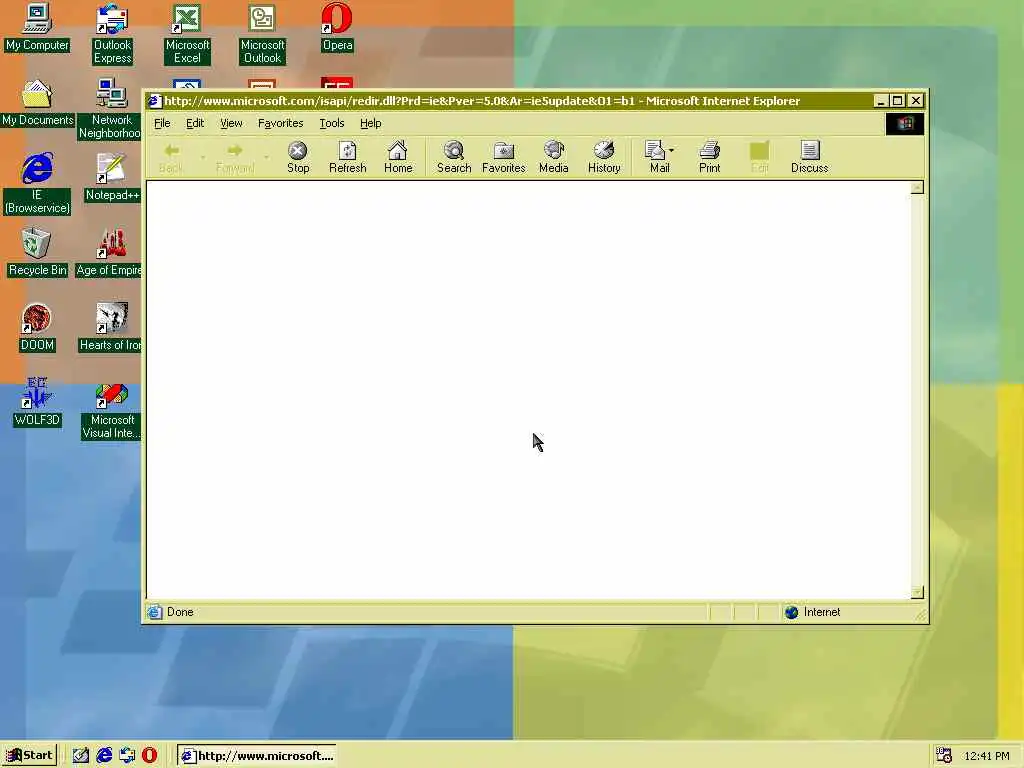Refresh the current page
The height and width of the screenshot is (768, 1024).
tap(347, 157)
